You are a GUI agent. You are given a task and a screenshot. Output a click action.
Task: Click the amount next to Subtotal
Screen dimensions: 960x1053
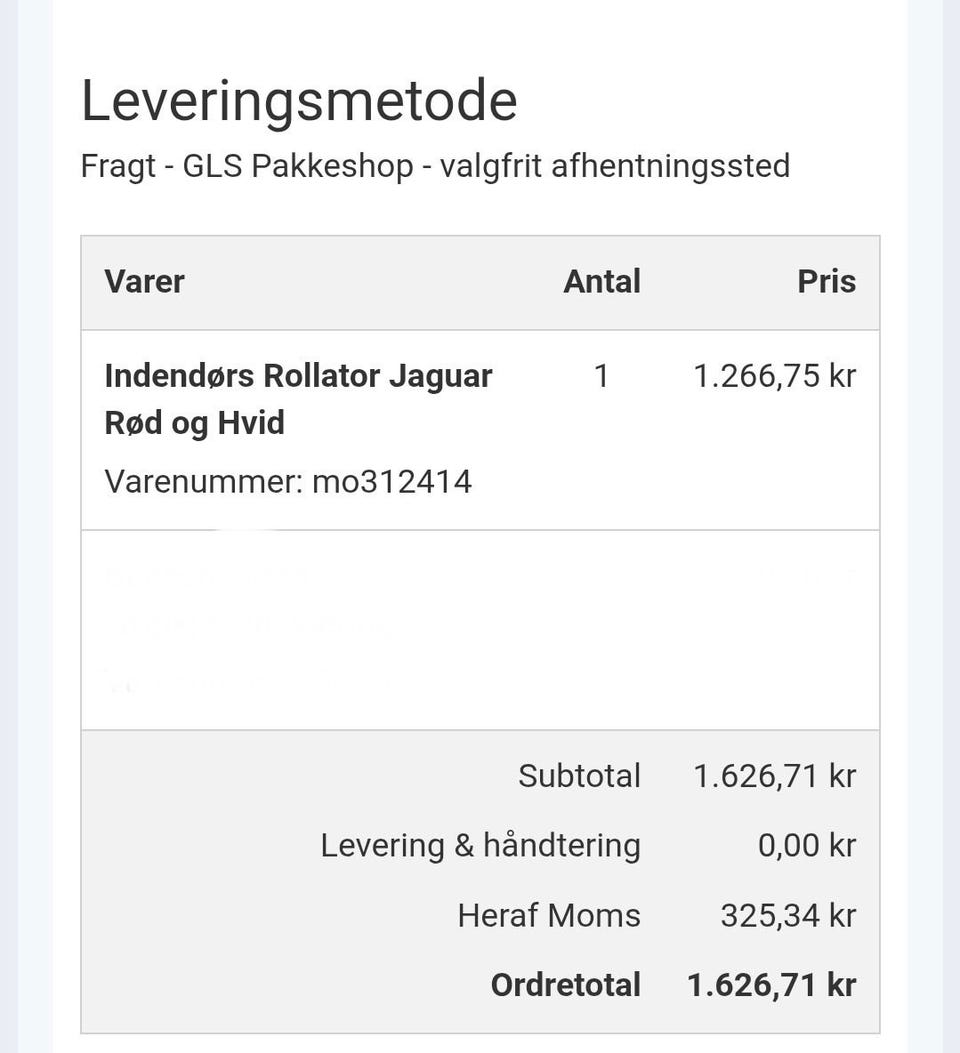click(x=774, y=776)
